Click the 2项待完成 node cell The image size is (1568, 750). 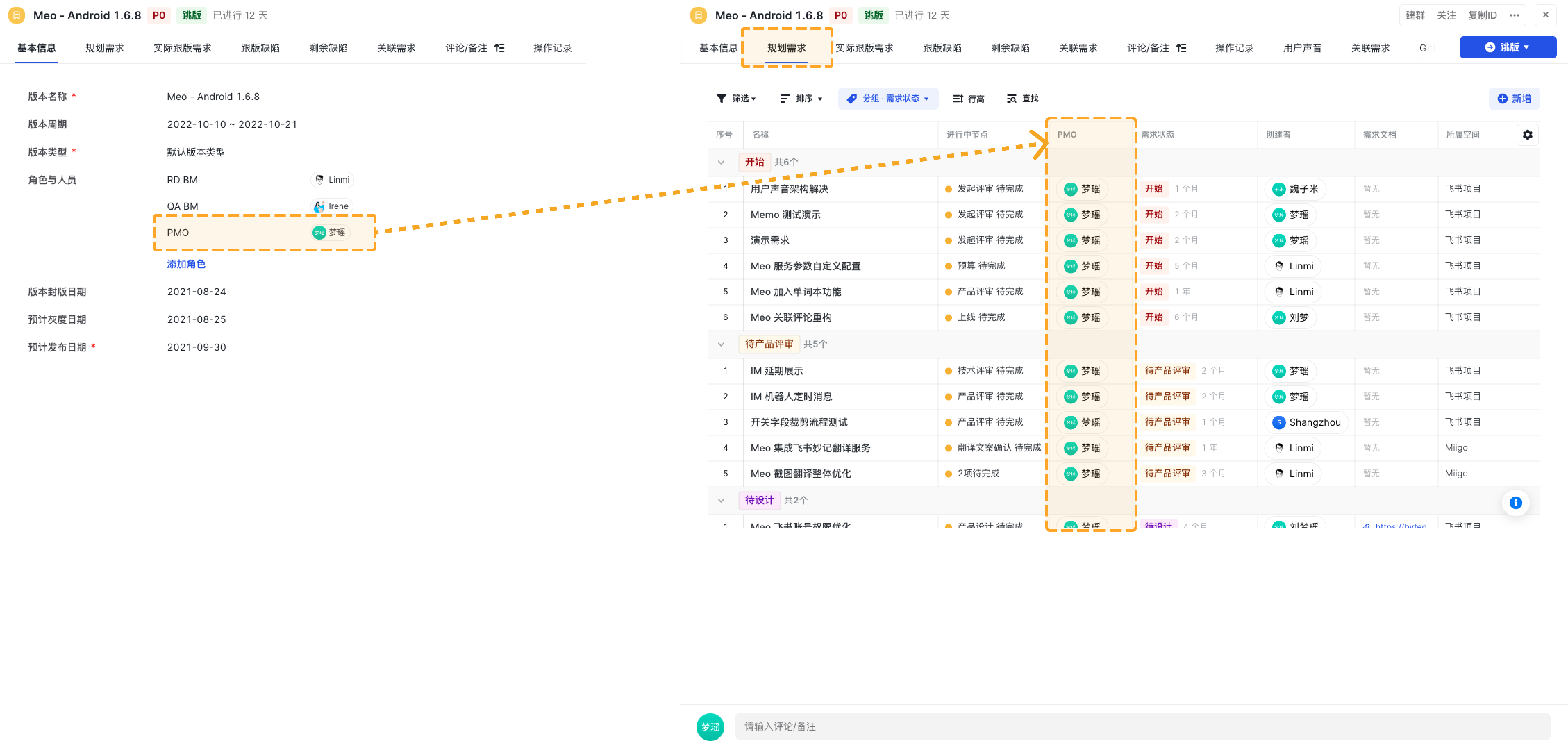point(972,474)
